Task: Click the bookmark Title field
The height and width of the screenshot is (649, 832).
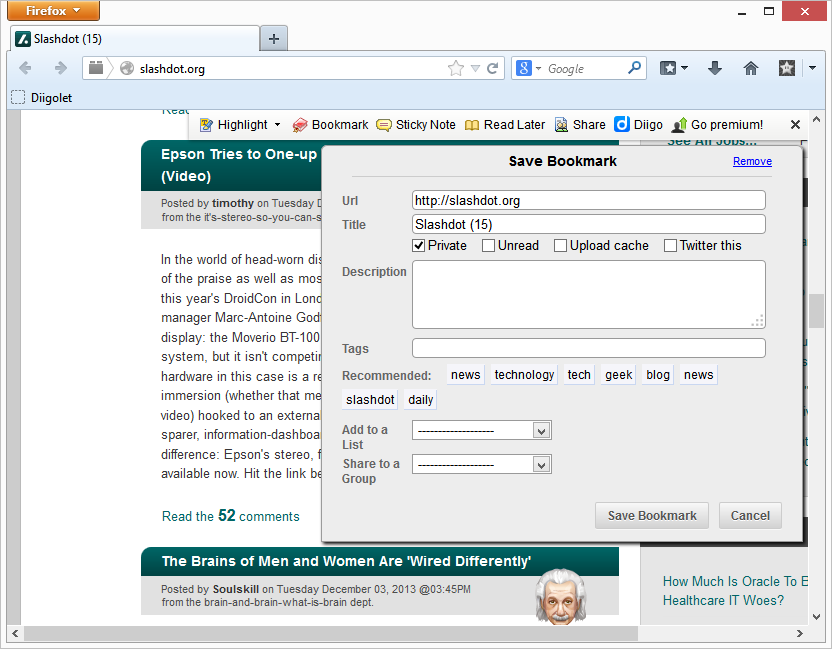Action: pyautogui.click(x=588, y=224)
